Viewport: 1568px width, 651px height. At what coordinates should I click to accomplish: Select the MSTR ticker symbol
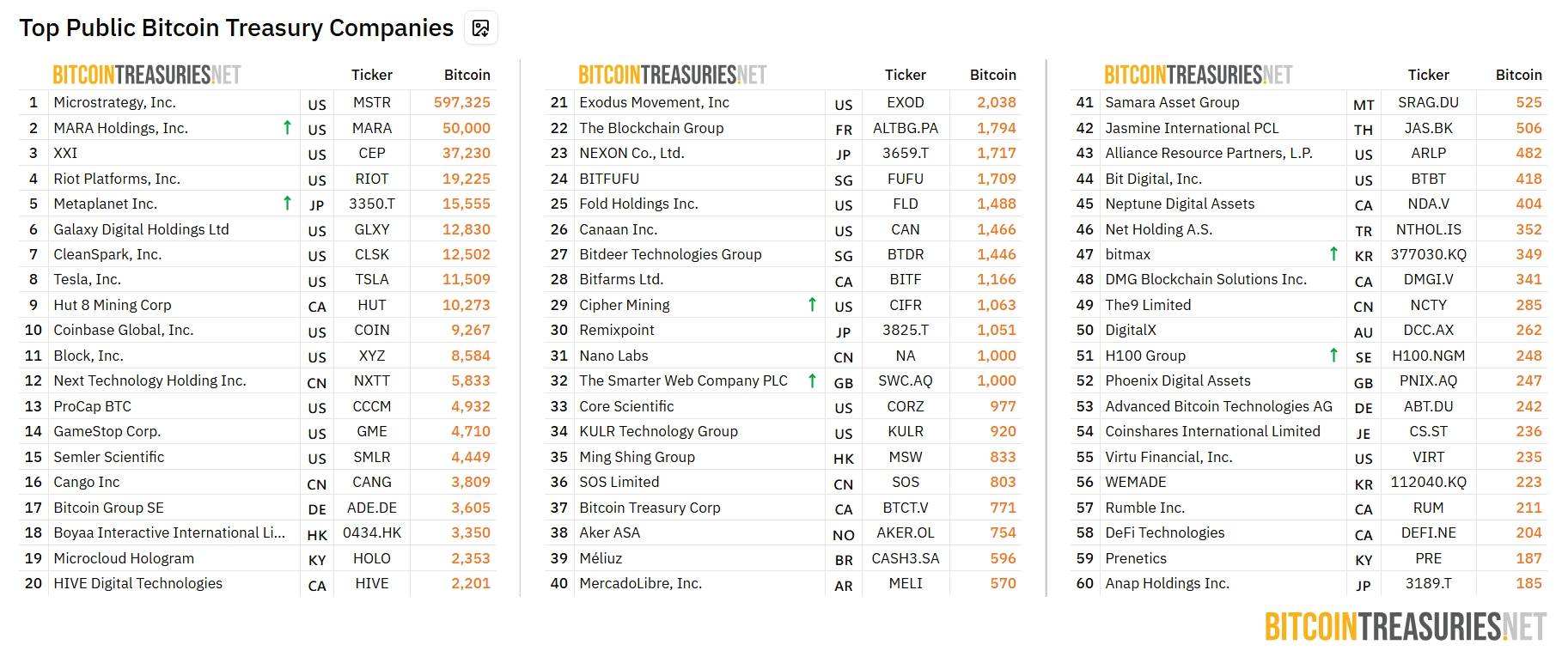coord(371,102)
